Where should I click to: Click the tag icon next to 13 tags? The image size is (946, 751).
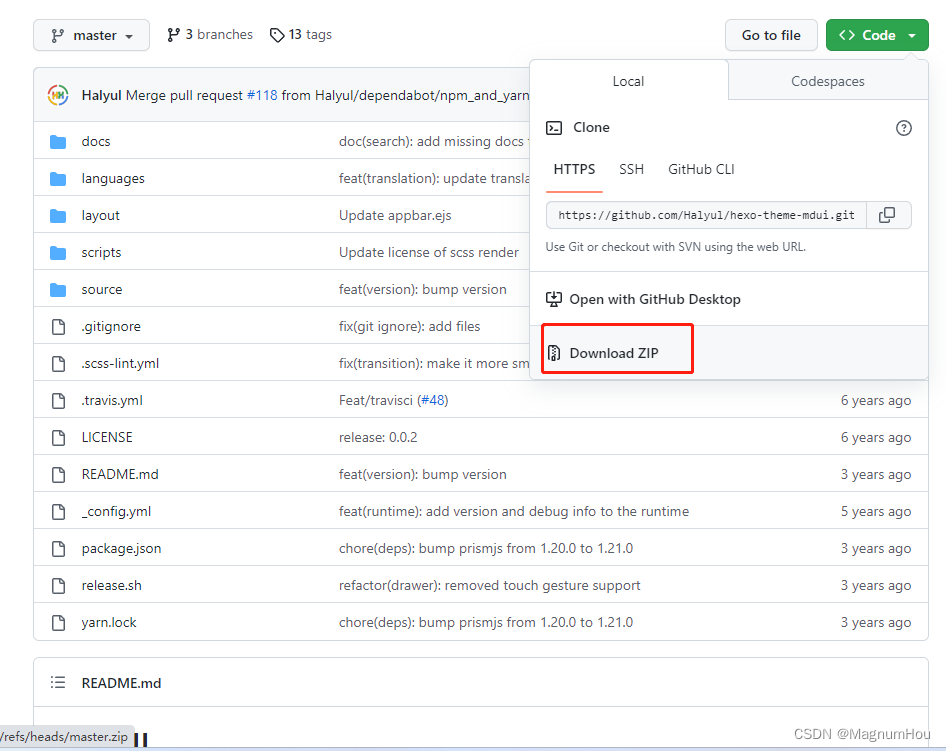pos(277,35)
